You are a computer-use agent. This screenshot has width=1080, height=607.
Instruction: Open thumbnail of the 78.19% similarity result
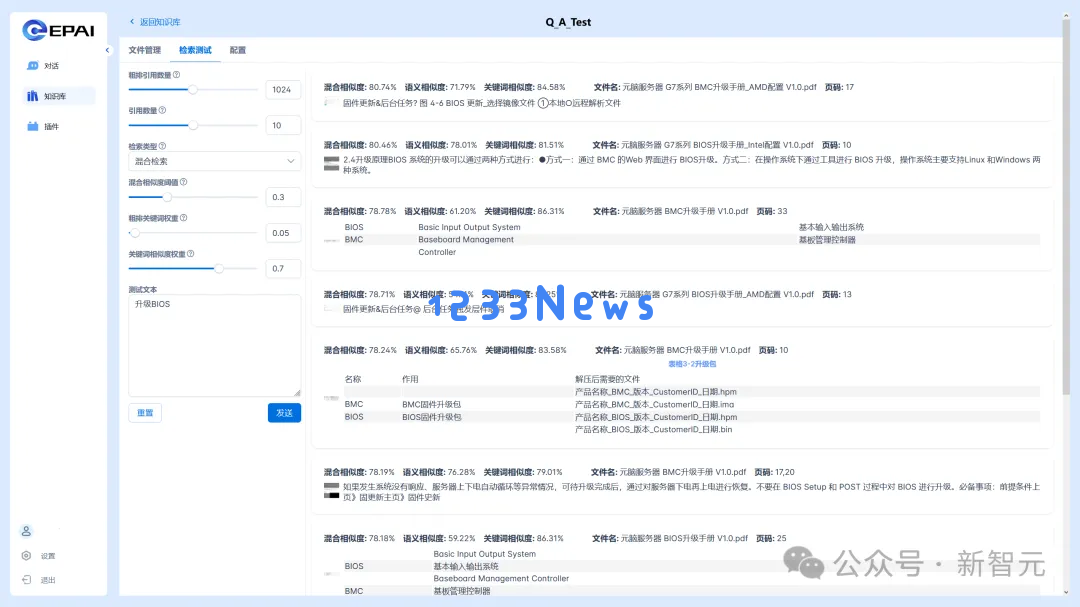tap(331, 491)
